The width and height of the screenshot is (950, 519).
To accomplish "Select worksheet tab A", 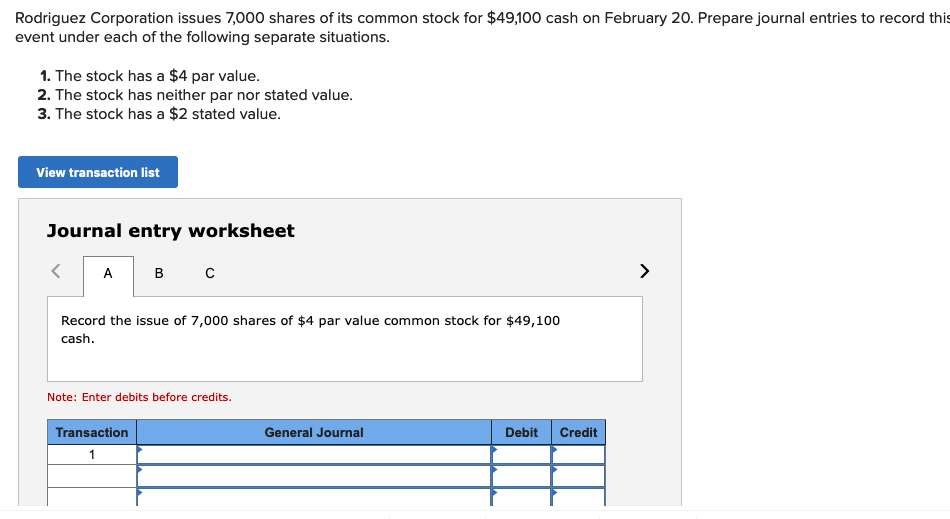I will [x=108, y=273].
